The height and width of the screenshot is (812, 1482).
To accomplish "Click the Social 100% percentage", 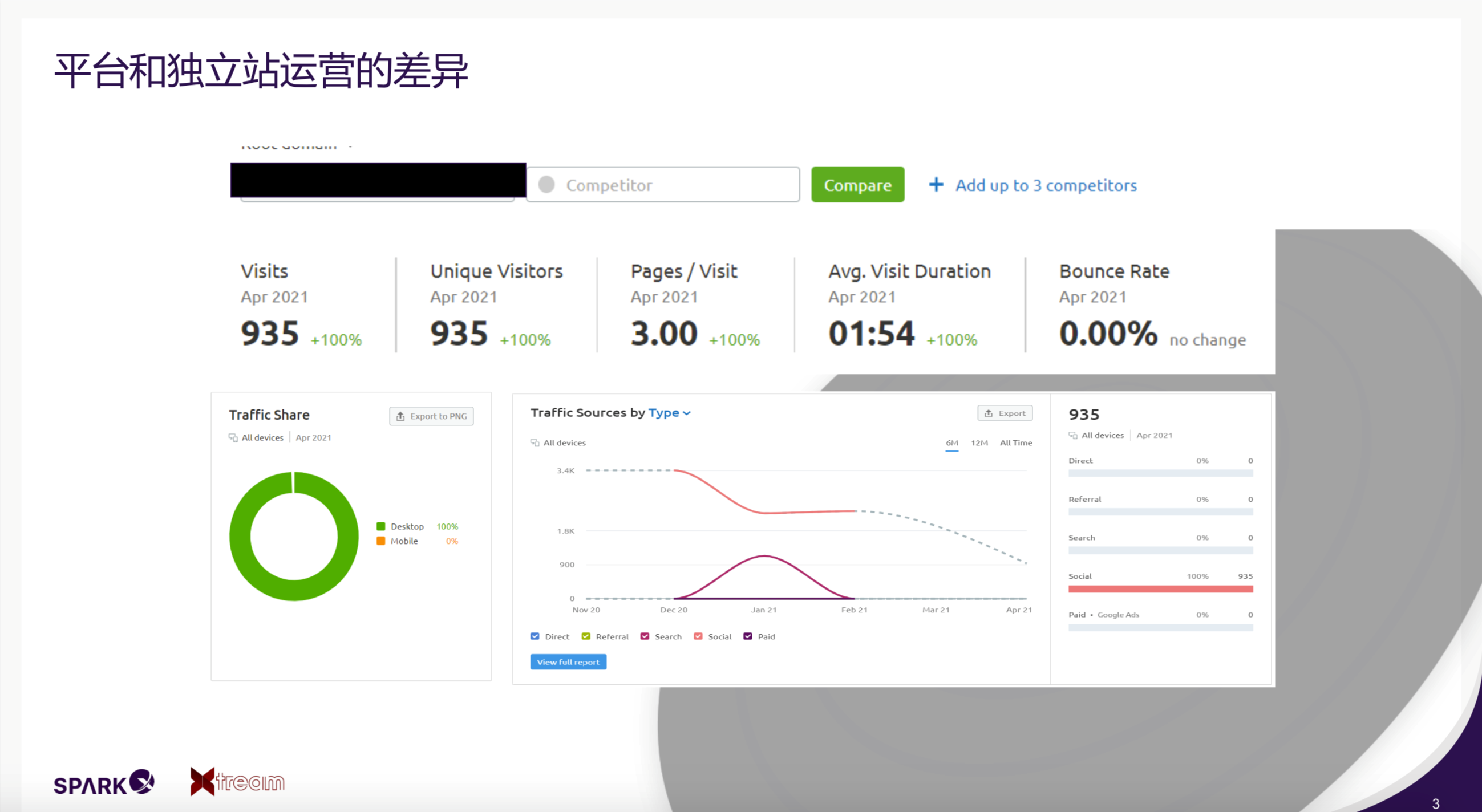I will tap(1198, 576).
